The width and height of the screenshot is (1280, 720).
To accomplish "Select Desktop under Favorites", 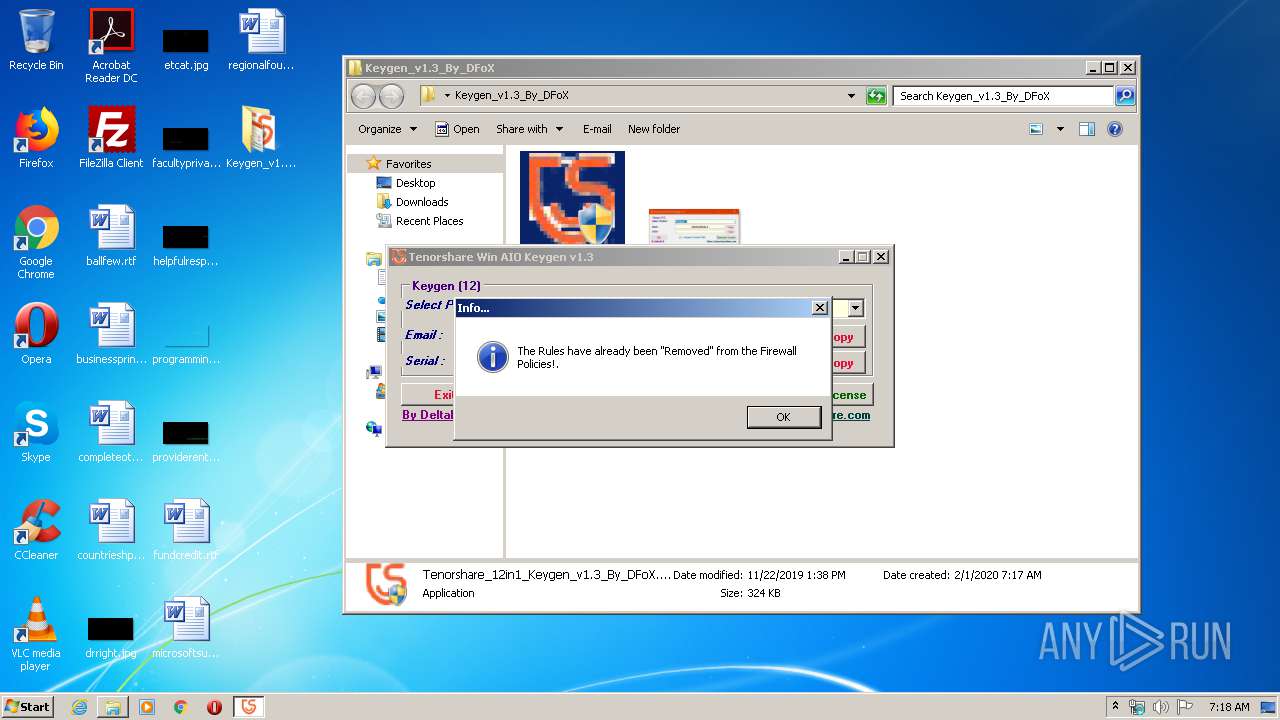I will [x=415, y=183].
